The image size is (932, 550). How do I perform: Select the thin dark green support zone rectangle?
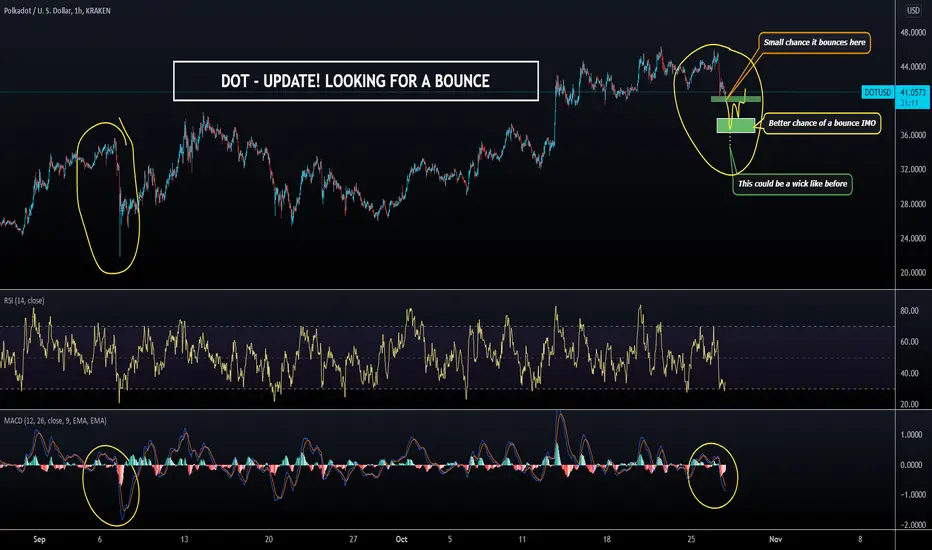(x=736, y=99)
